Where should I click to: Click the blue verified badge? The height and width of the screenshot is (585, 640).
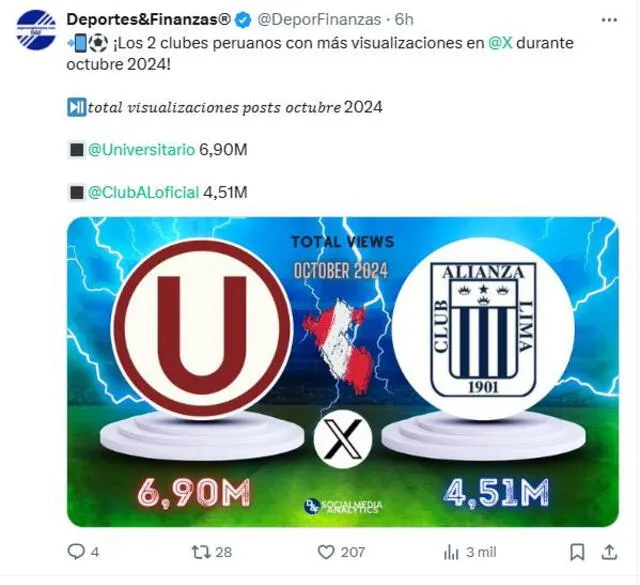(244, 20)
